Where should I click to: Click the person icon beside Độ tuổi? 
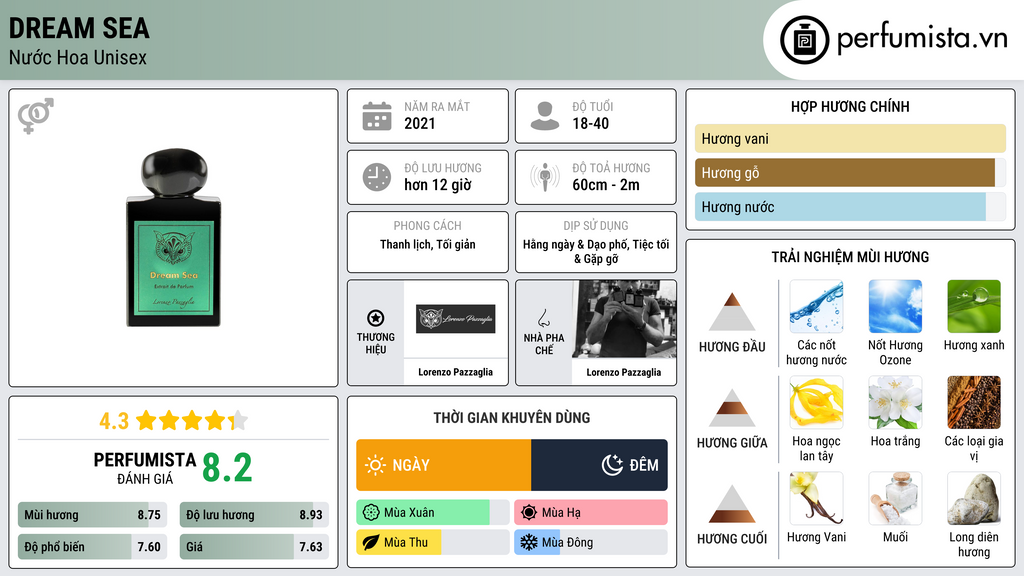(545, 116)
